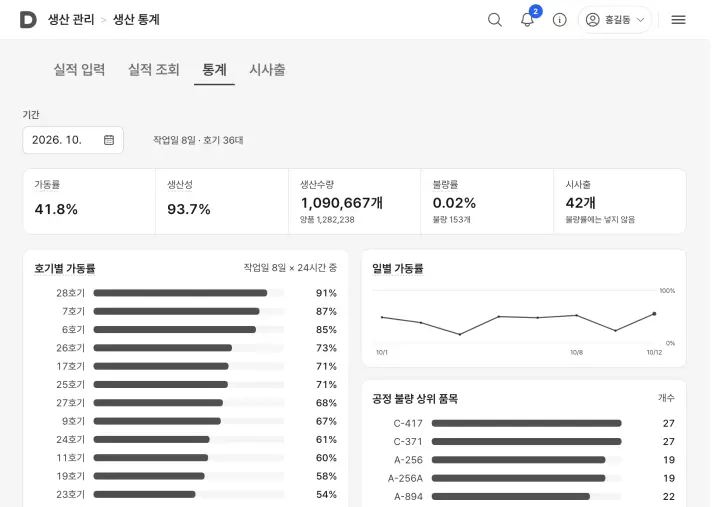Click the 개수 column label
This screenshot has width=720, height=507.
[x=666, y=398]
